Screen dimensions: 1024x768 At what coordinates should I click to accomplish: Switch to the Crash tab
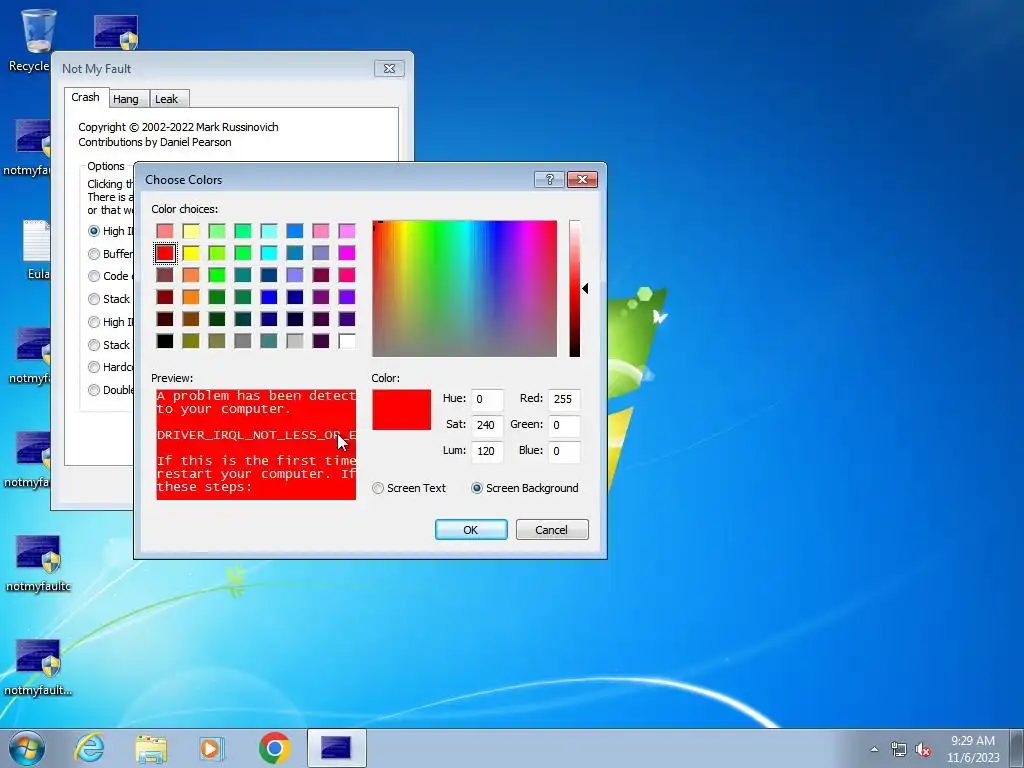coord(86,97)
